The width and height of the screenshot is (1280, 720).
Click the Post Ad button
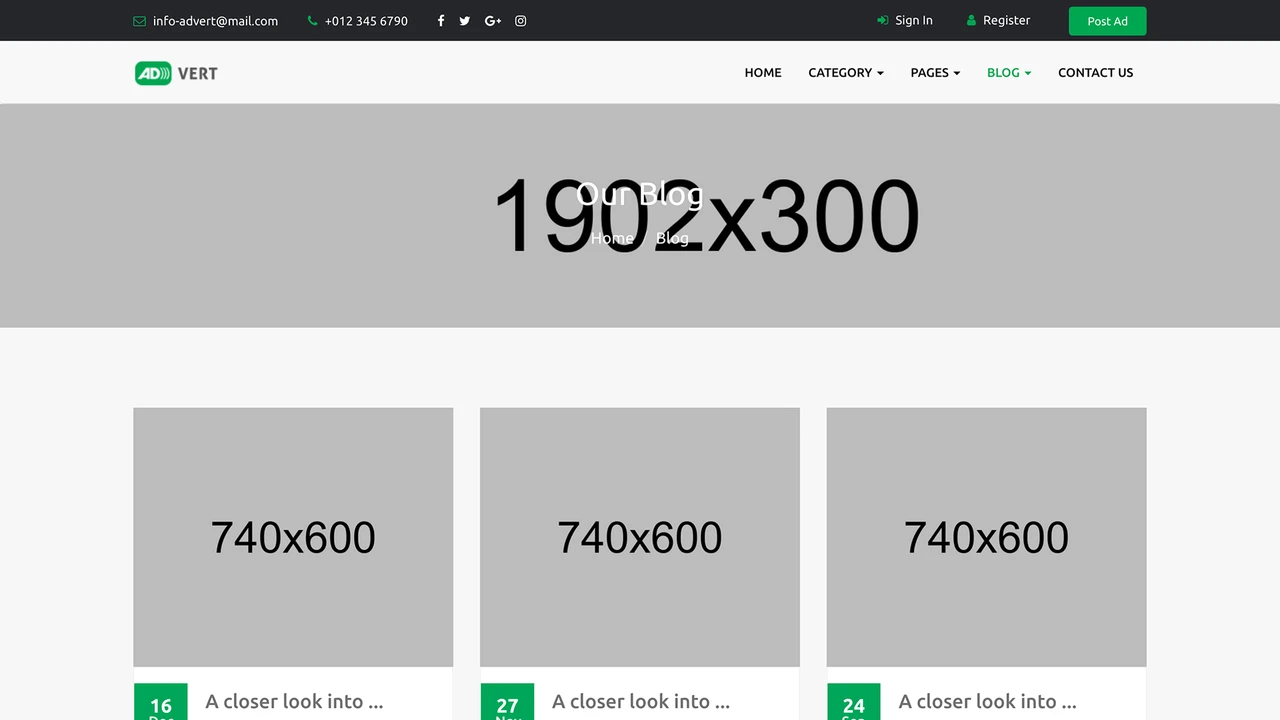1107,21
